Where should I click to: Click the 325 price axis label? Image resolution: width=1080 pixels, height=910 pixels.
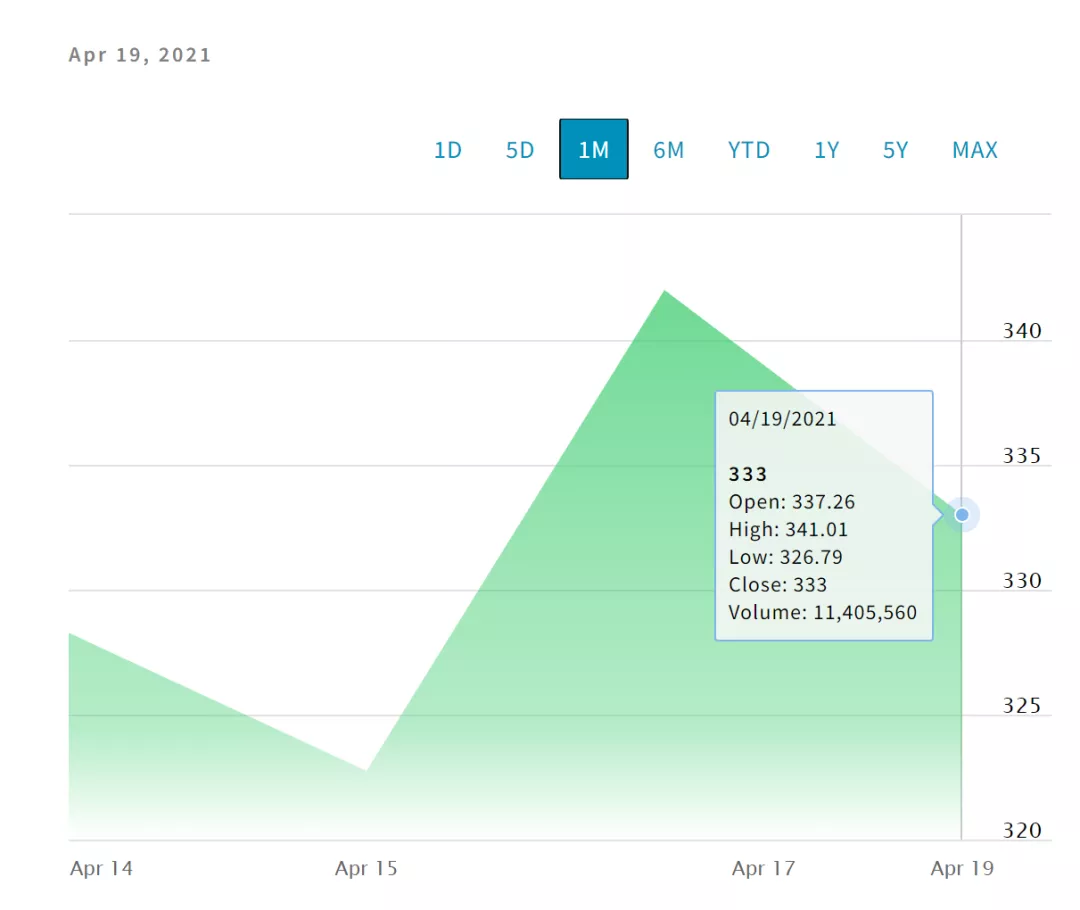click(1022, 706)
